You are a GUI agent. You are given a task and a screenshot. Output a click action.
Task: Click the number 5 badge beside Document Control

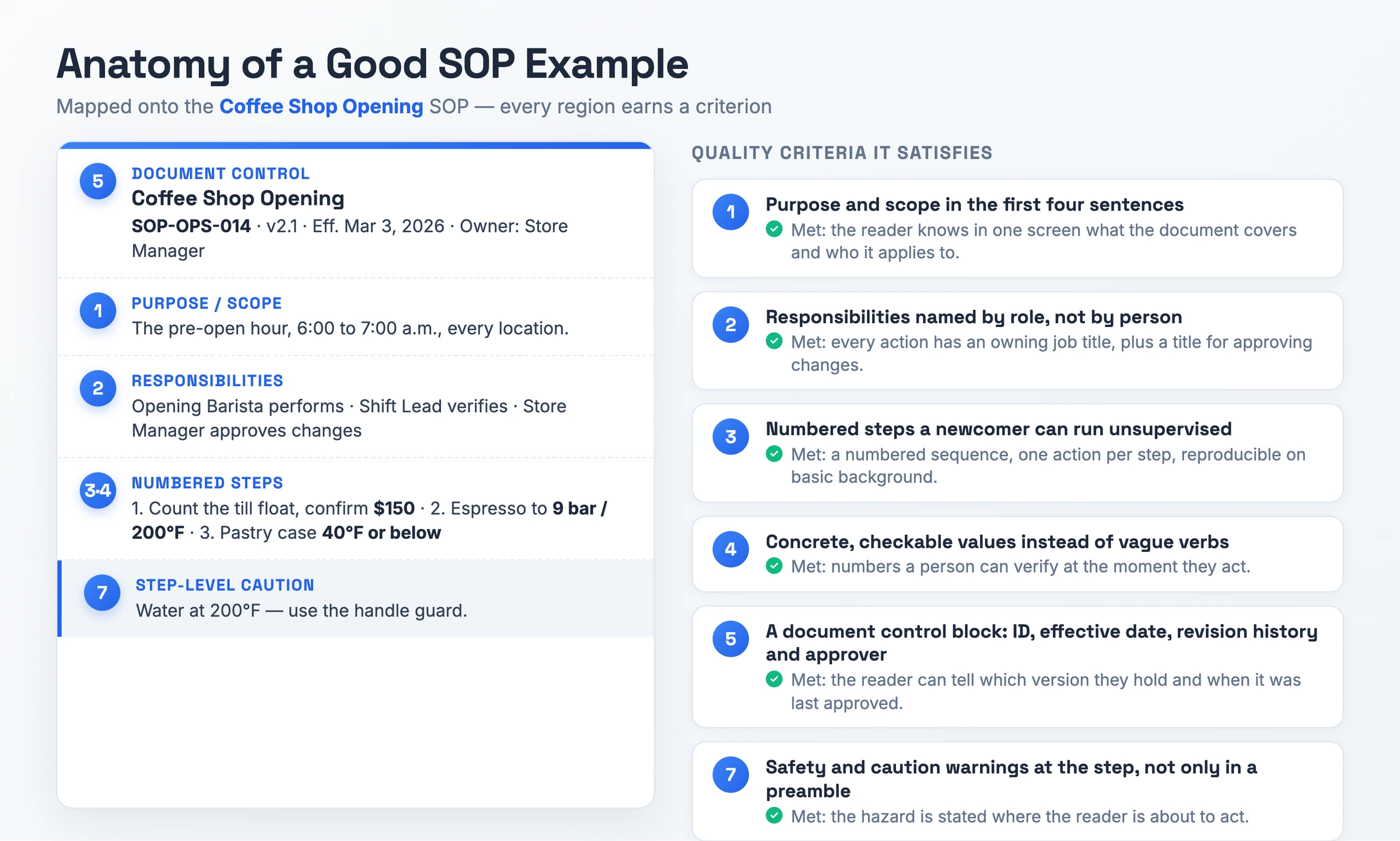click(x=98, y=181)
